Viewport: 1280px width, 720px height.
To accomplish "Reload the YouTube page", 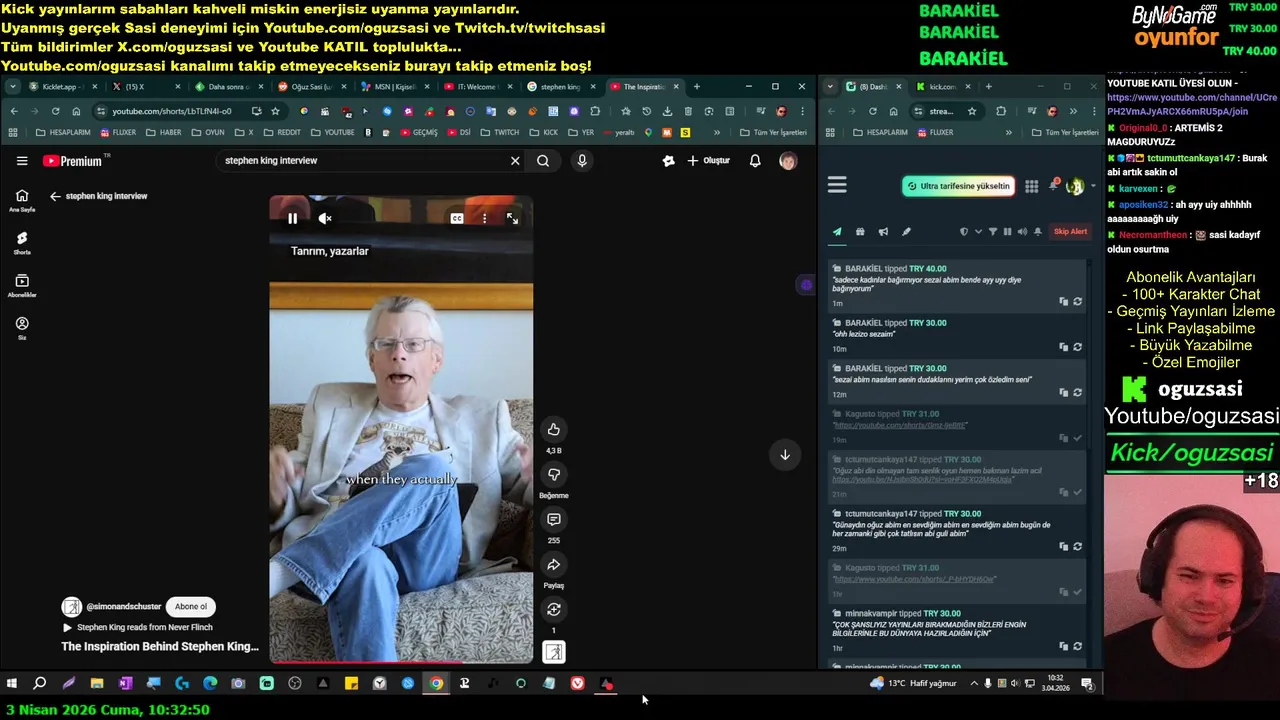I will [55, 111].
